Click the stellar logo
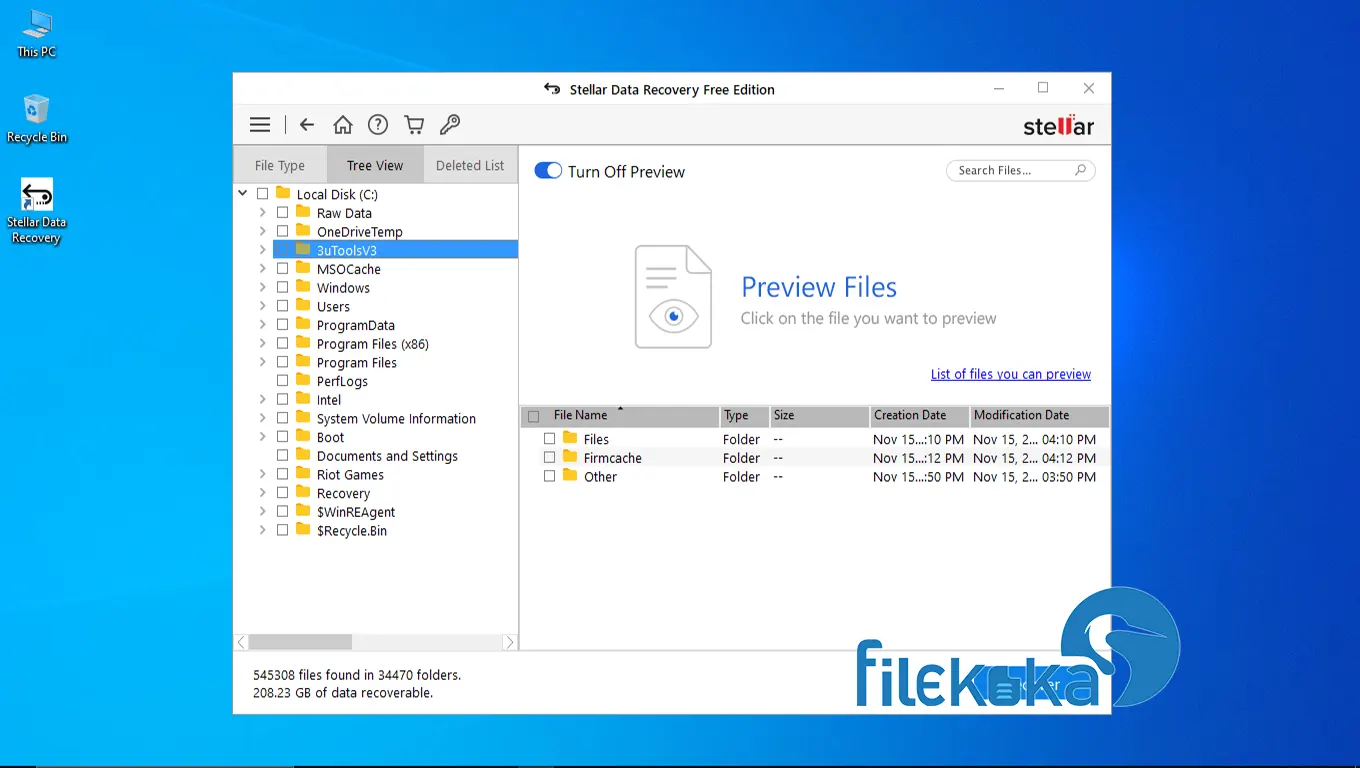This screenshot has height=768, width=1360. [1058, 126]
